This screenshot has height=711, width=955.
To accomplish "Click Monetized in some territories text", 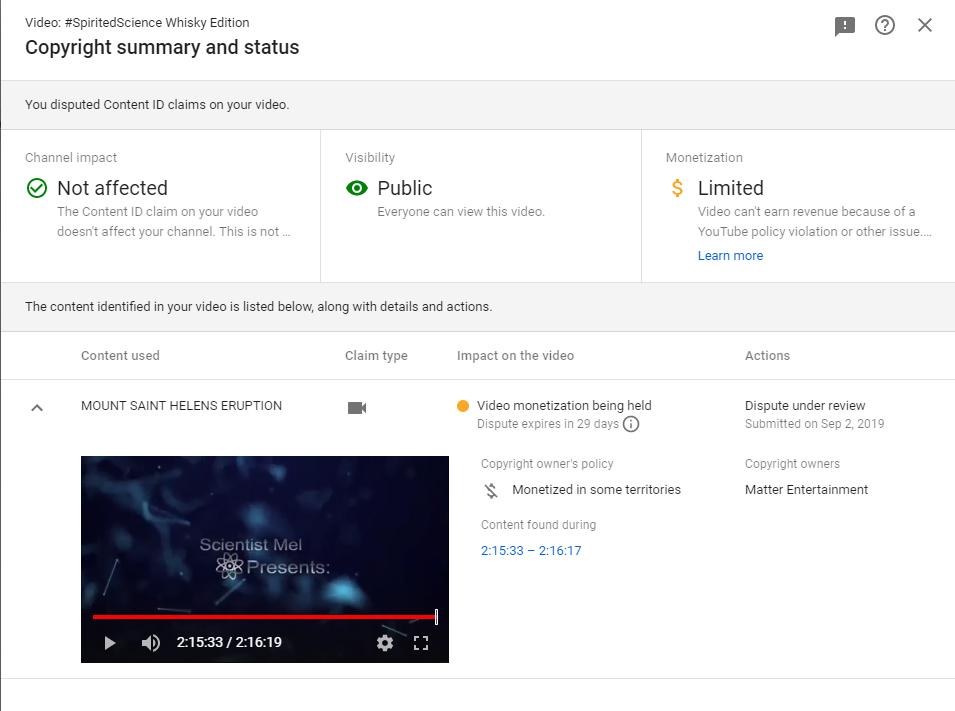I will tap(596, 489).
